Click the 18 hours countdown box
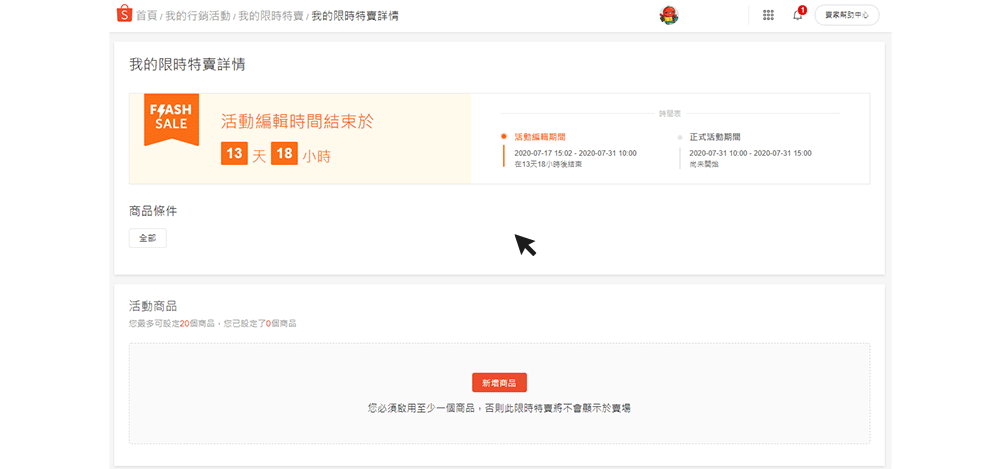This screenshot has width=1000, height=469. tap(284, 154)
